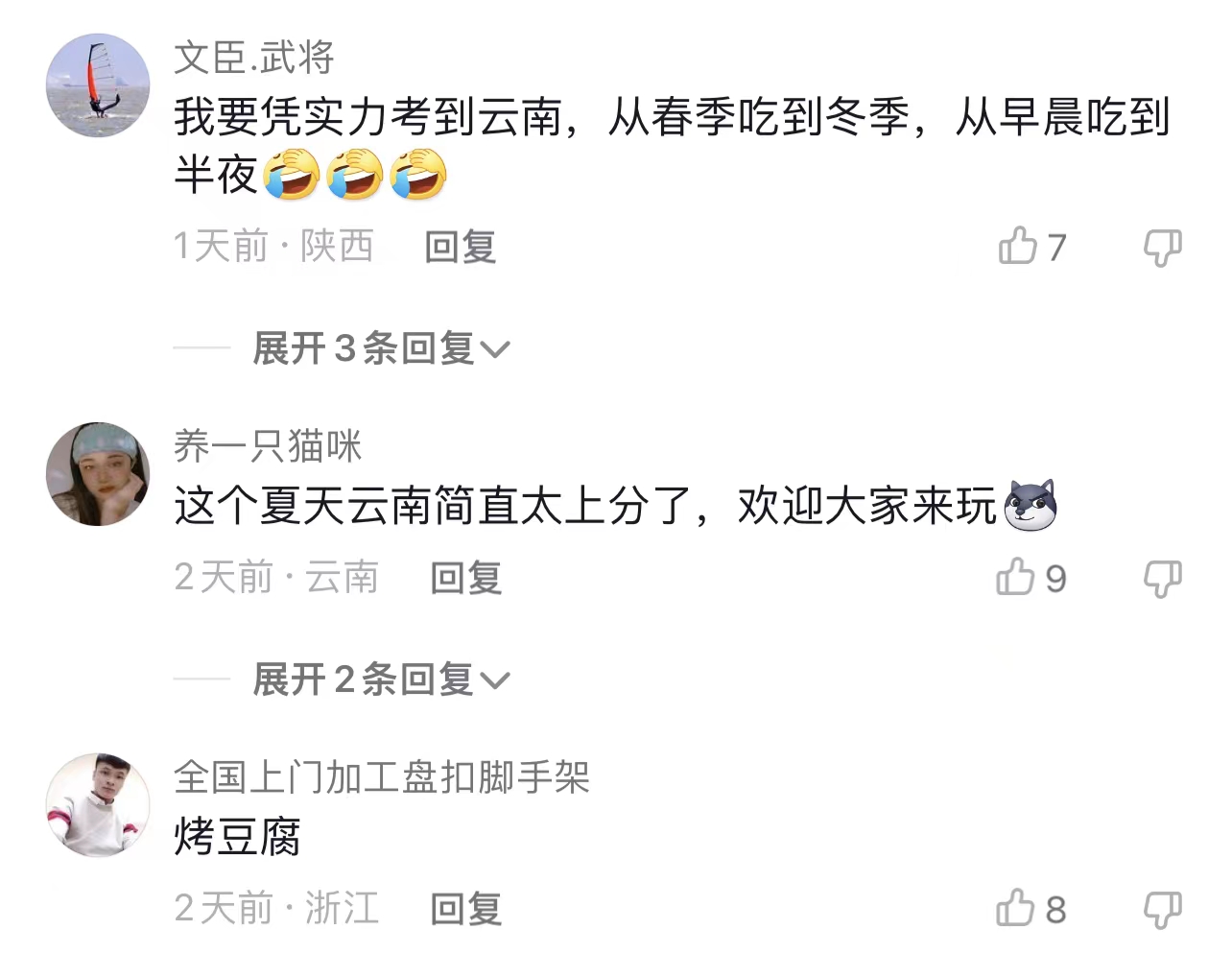Reply to the 浙江 comment
Viewport: 1232px width, 977px height.
465,909
